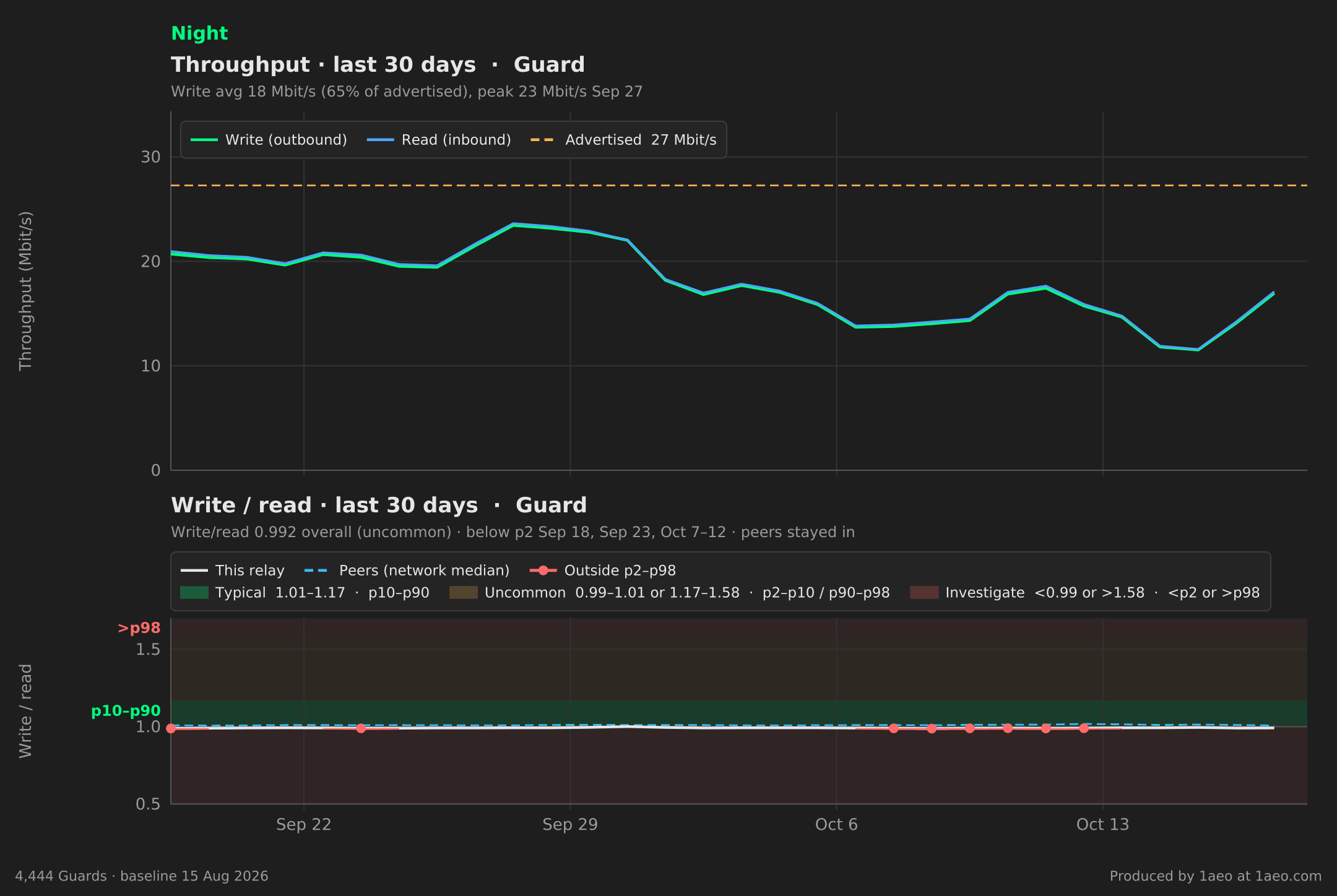
Task: Click the last outlier dot before Oct 13
Action: 1083,728
